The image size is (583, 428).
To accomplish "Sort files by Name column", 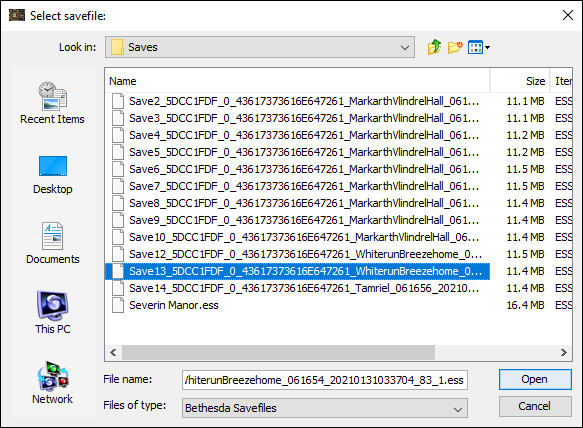I will (x=297, y=81).
